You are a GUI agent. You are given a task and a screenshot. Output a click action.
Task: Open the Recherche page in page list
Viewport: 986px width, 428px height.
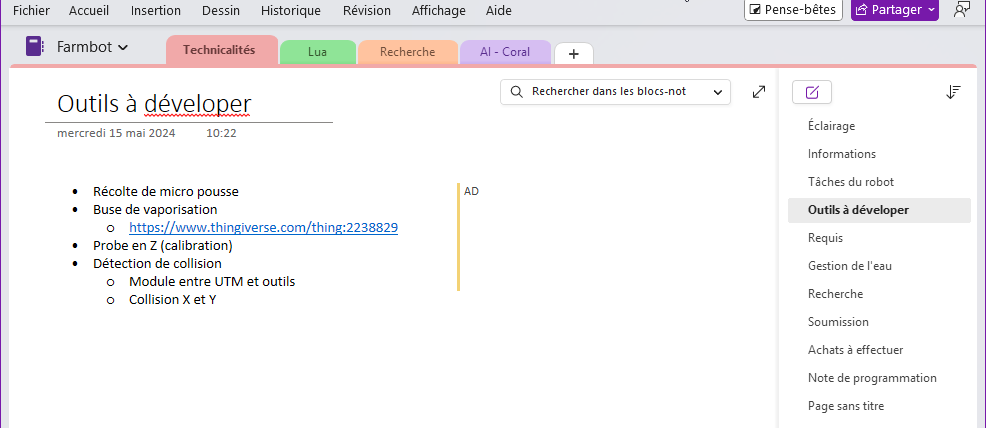click(879, 294)
